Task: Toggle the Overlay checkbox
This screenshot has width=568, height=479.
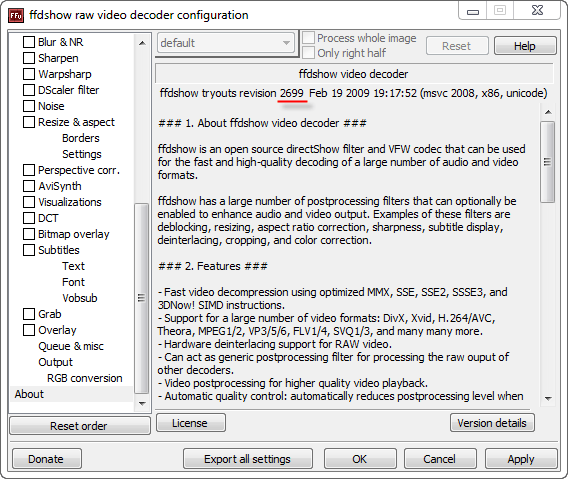Action: [x=29, y=330]
